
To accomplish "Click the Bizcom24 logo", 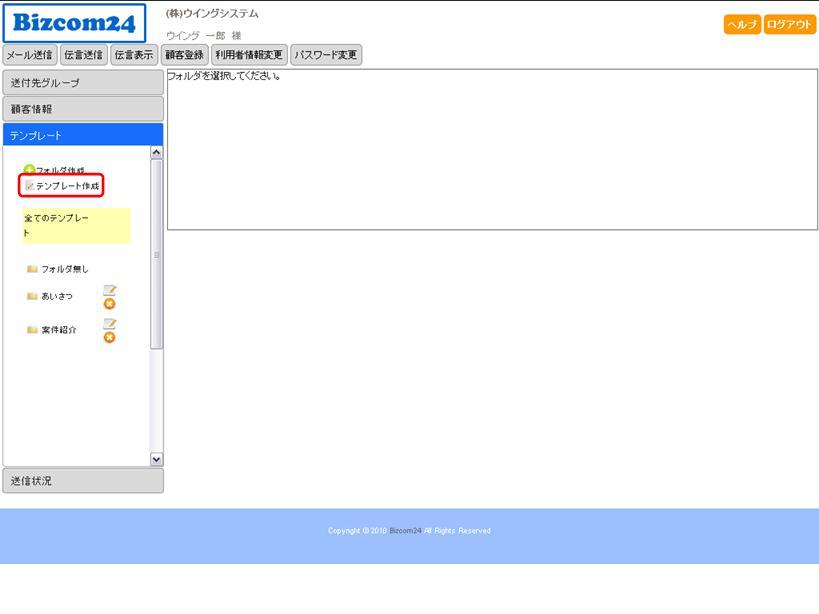I will click(x=74, y=23).
